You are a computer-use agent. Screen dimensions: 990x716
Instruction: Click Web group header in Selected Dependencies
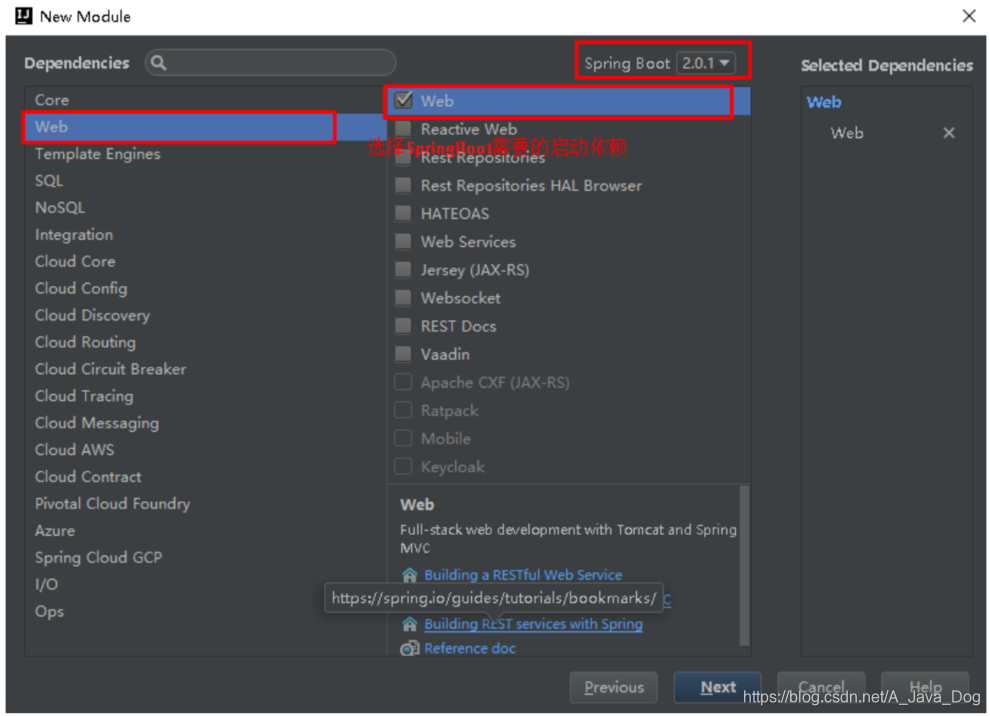tap(824, 102)
